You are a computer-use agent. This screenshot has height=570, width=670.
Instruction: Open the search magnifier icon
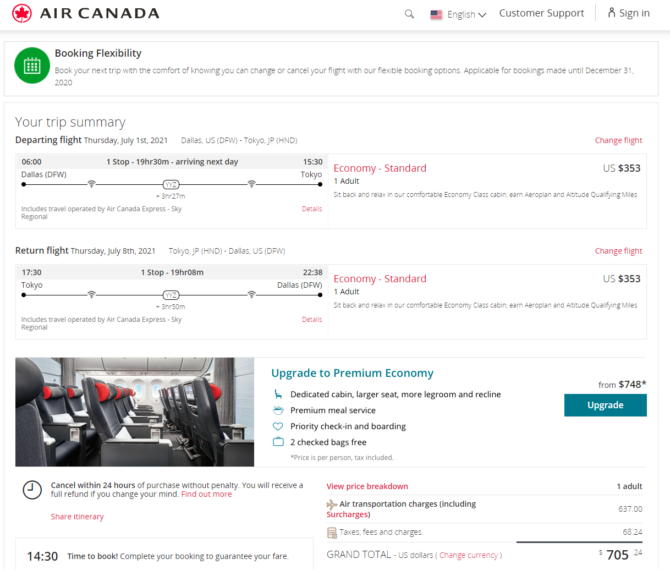point(409,14)
